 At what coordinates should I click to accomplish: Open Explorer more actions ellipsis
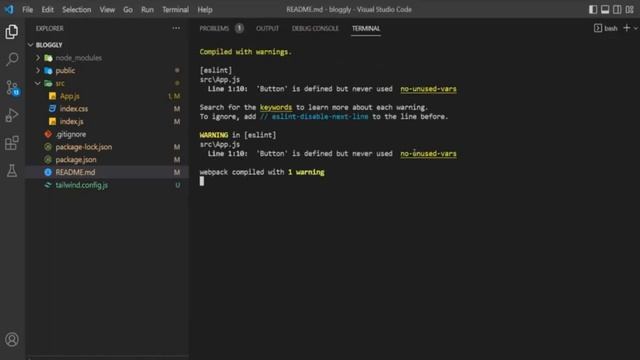[x=176, y=28]
